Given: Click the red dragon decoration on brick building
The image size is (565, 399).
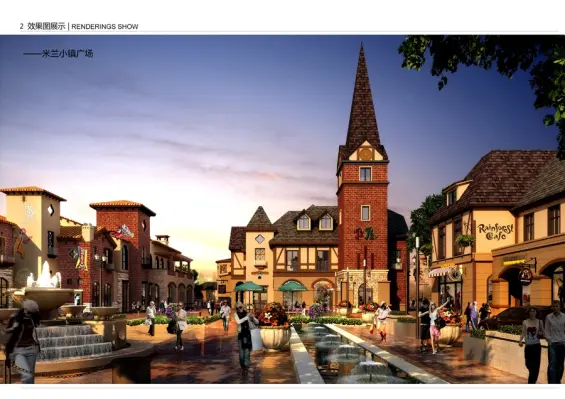Looking at the screenshot, I should [123, 231].
